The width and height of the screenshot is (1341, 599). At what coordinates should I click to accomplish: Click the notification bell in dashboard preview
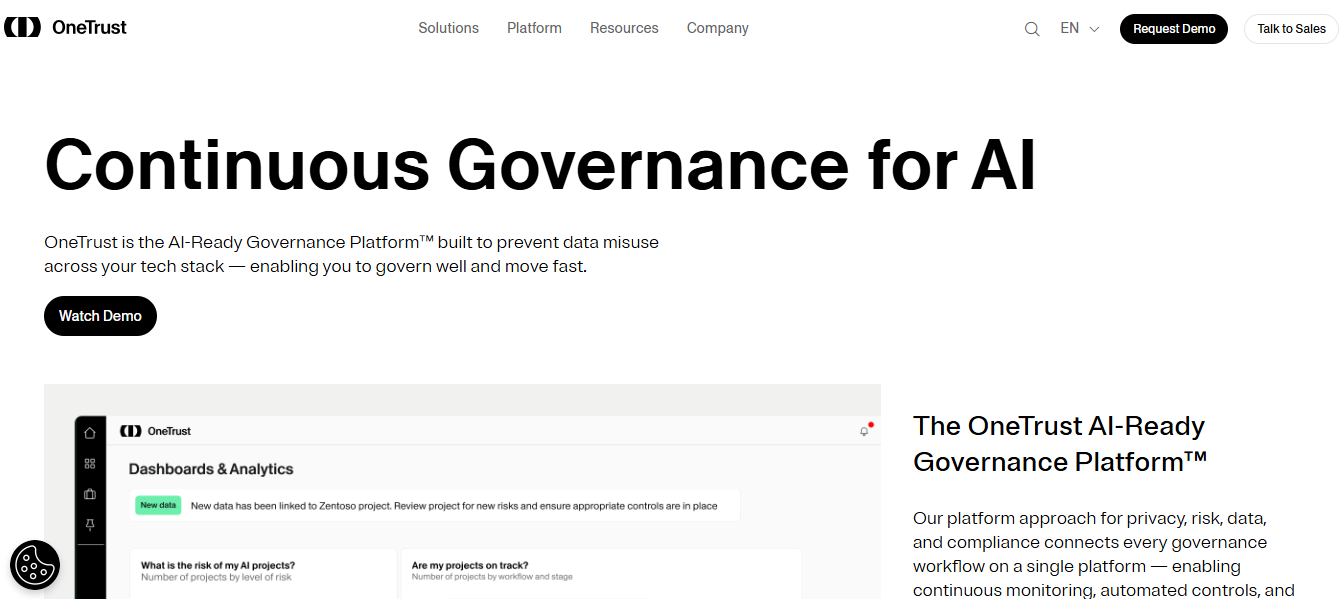coord(864,431)
